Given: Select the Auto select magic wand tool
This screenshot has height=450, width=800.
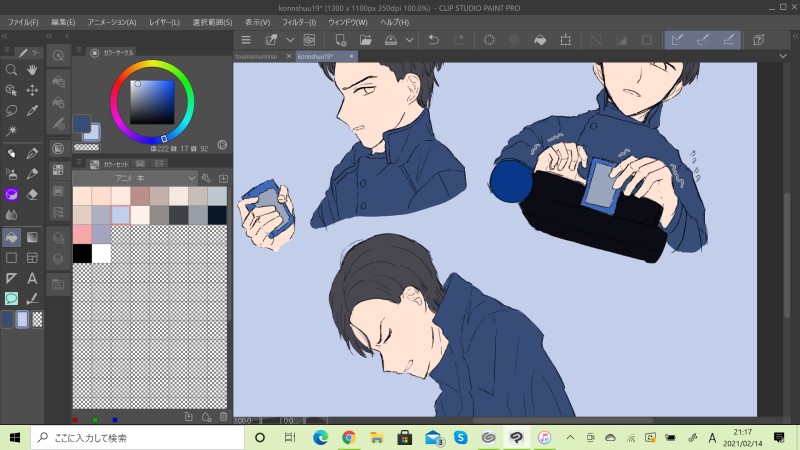Looking at the screenshot, I should tap(11, 131).
